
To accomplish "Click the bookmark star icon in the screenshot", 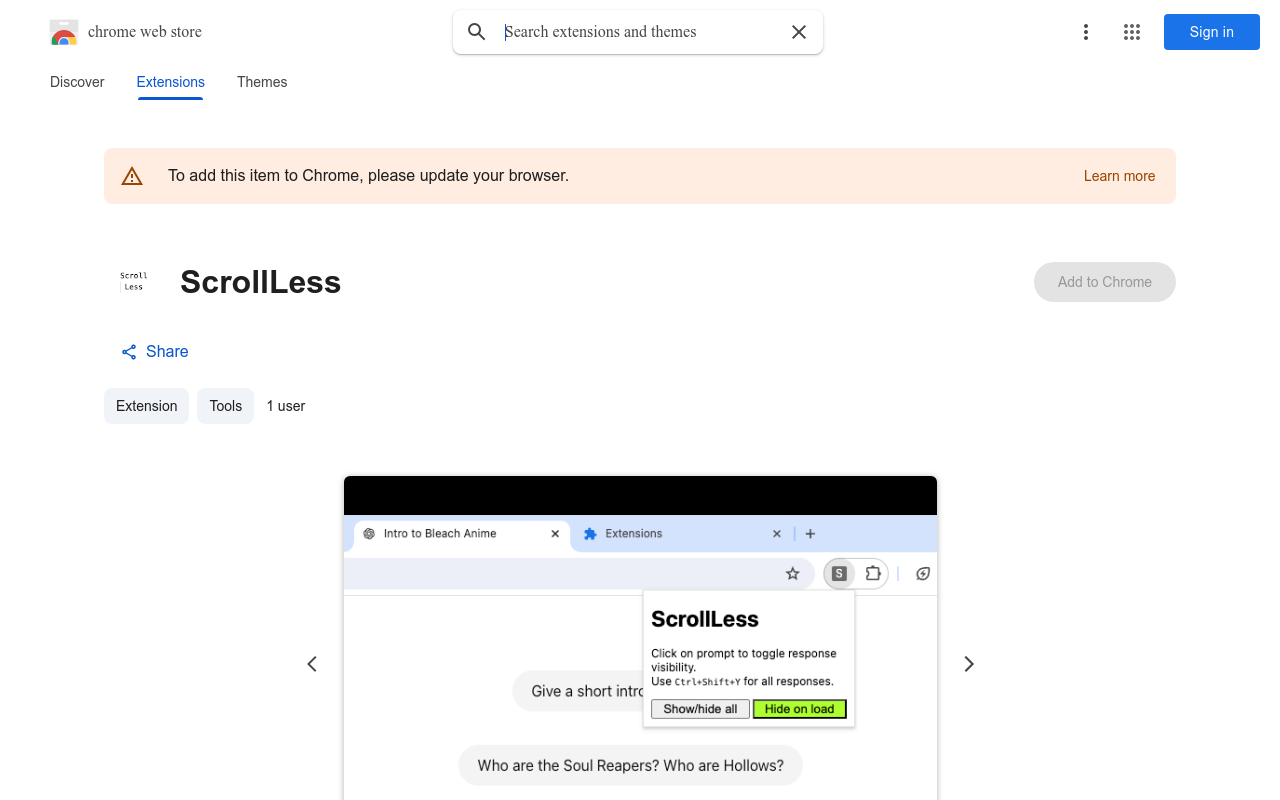I will coord(793,573).
